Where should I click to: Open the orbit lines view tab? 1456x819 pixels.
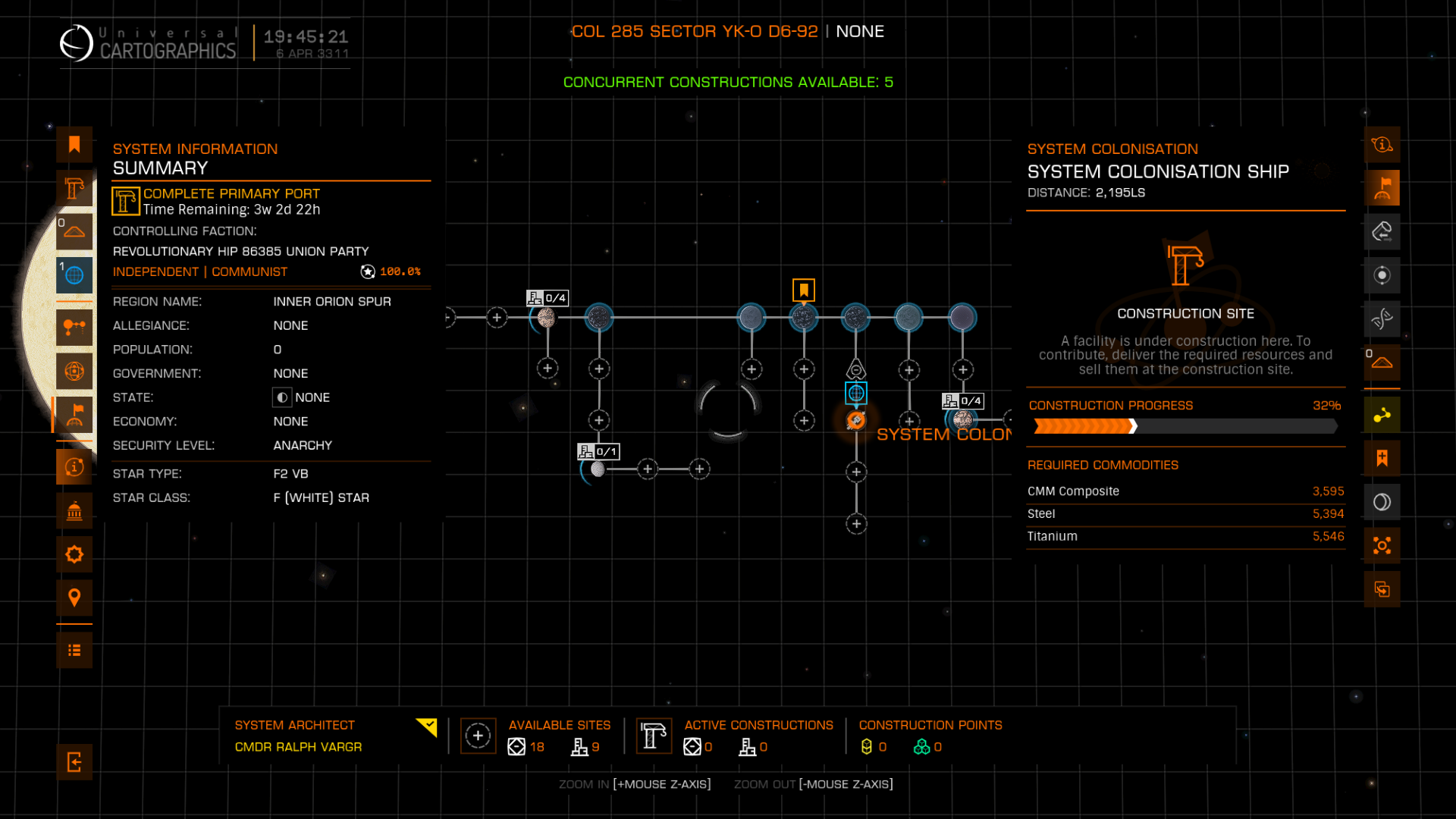coord(74,328)
